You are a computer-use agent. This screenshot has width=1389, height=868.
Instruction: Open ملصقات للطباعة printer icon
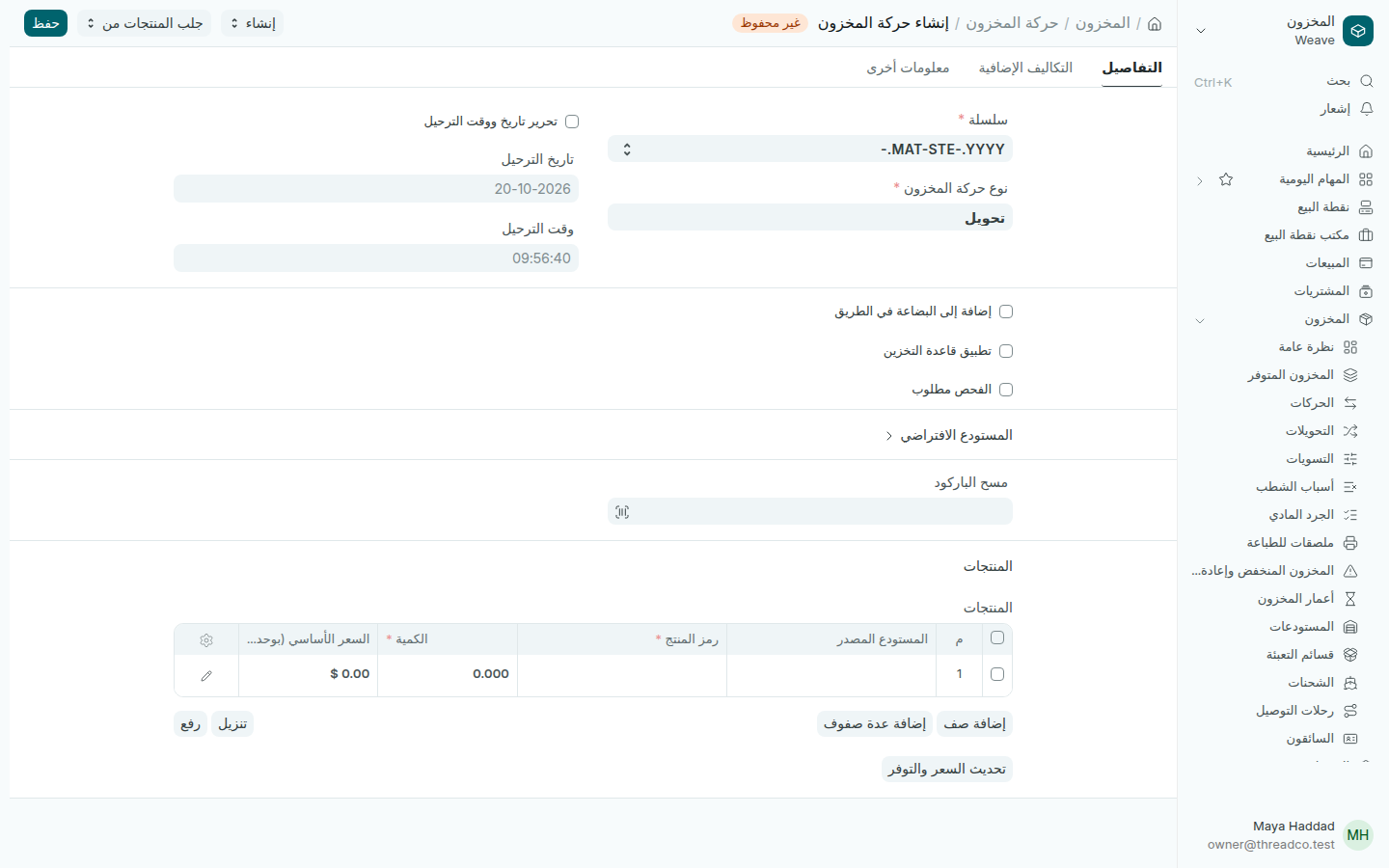1350,543
